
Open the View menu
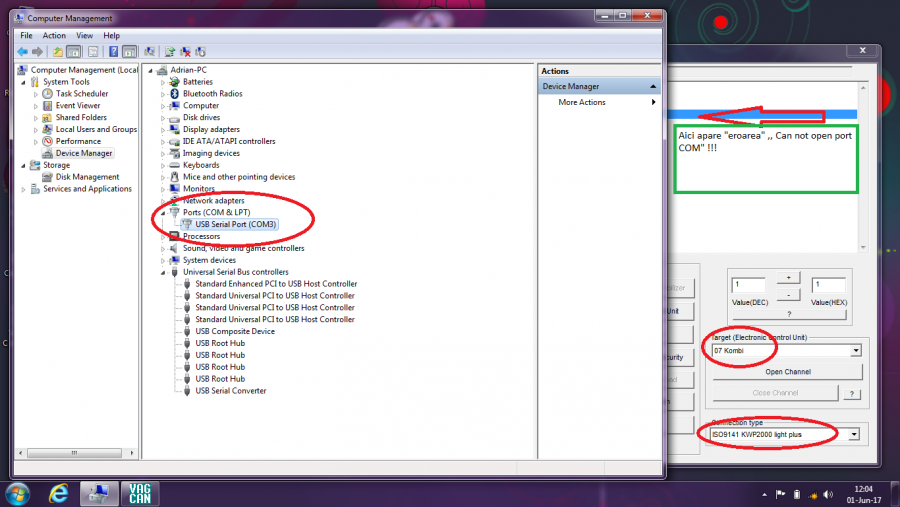pyautogui.click(x=83, y=36)
